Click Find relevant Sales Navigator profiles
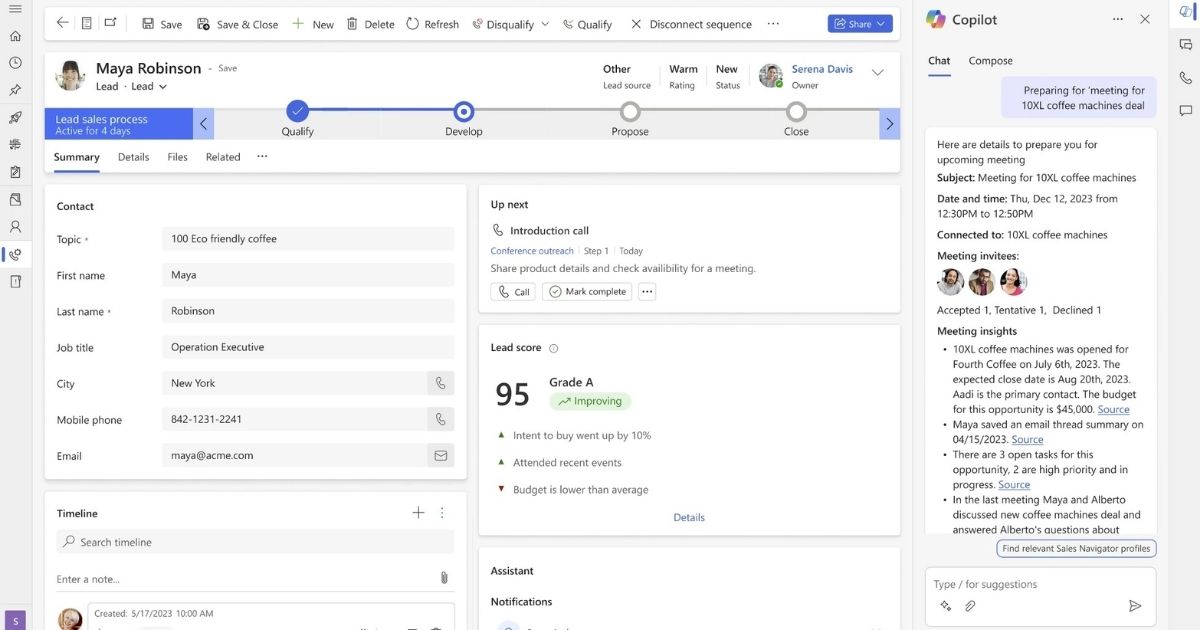The width and height of the screenshot is (1200, 630). click(x=1077, y=548)
